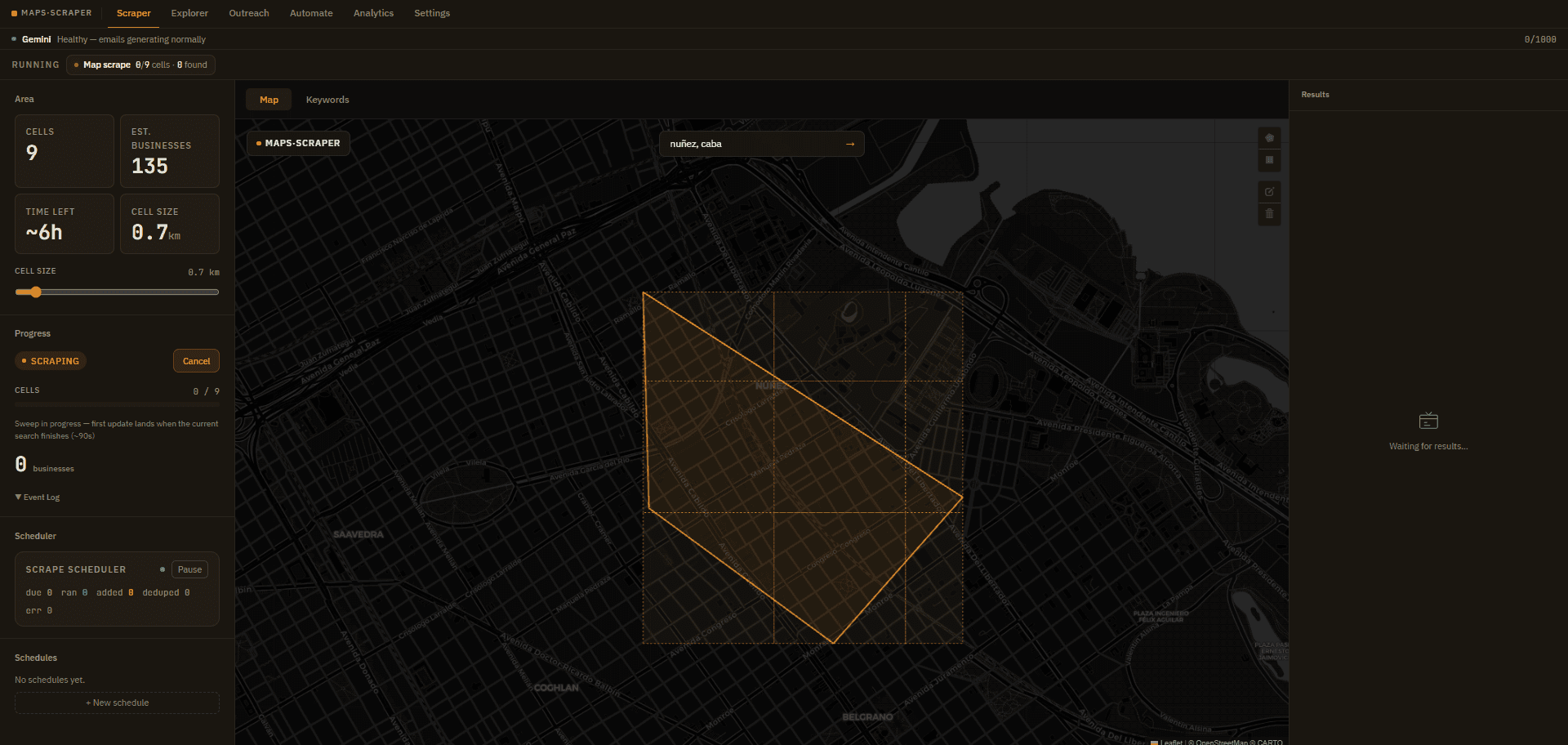Click the 0/1000 quota counter

coord(1539,39)
